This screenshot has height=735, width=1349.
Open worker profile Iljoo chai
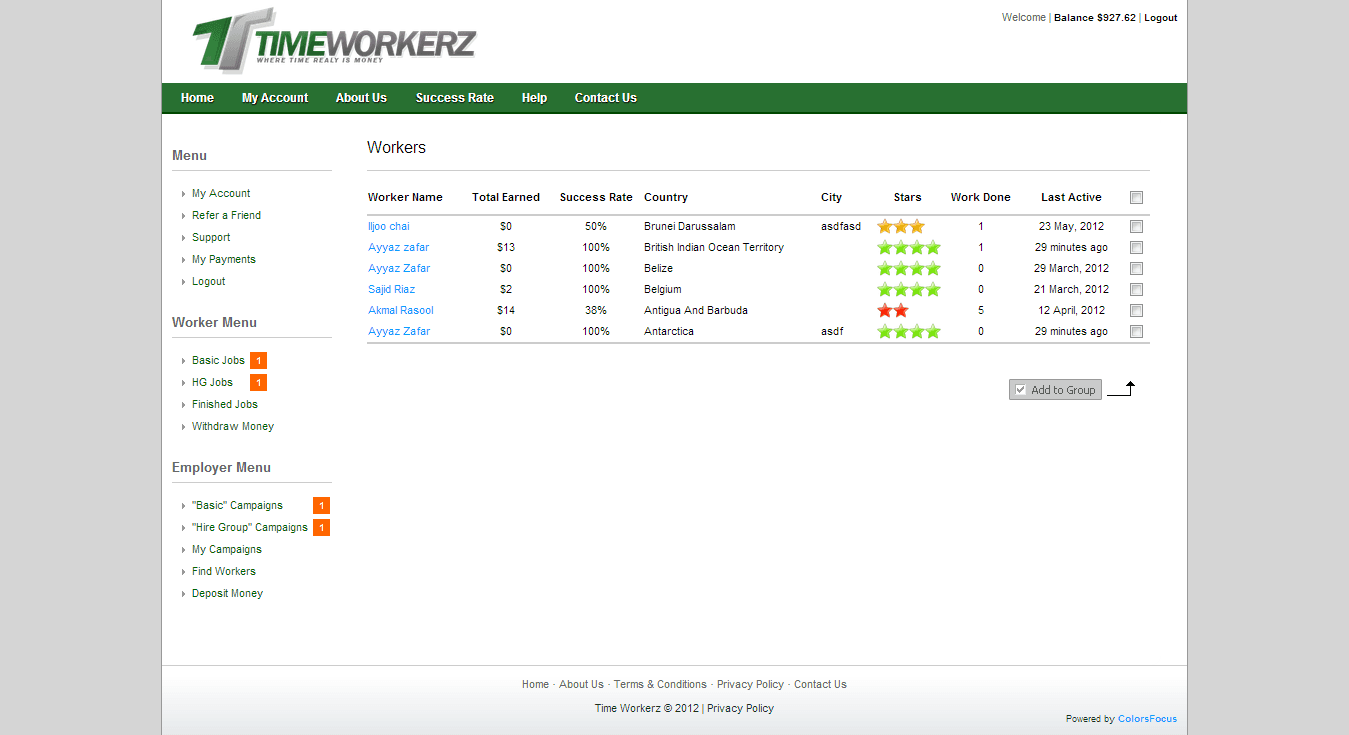(389, 227)
